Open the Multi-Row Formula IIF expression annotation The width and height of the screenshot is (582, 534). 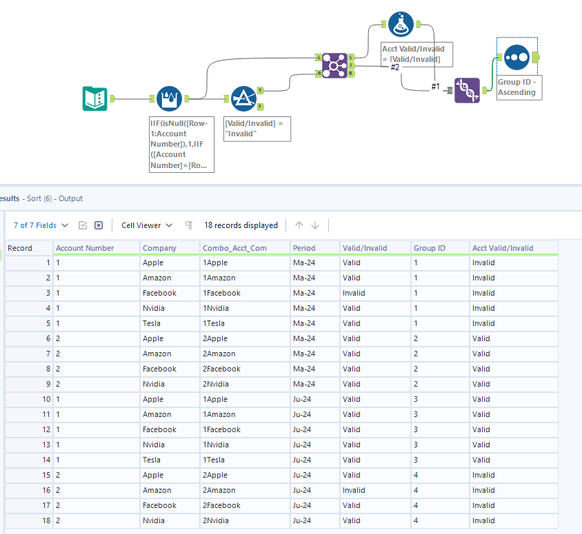[182, 144]
